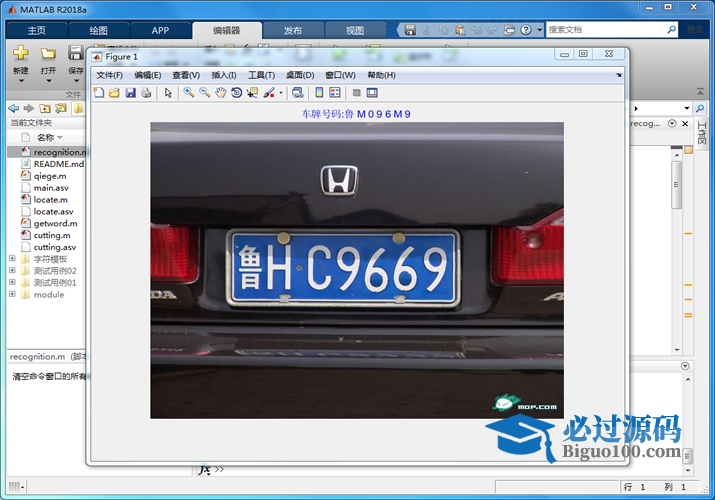Dock Figure 1 using the small arrow
Image resolution: width=715 pixels, height=500 pixels.
(x=619, y=75)
